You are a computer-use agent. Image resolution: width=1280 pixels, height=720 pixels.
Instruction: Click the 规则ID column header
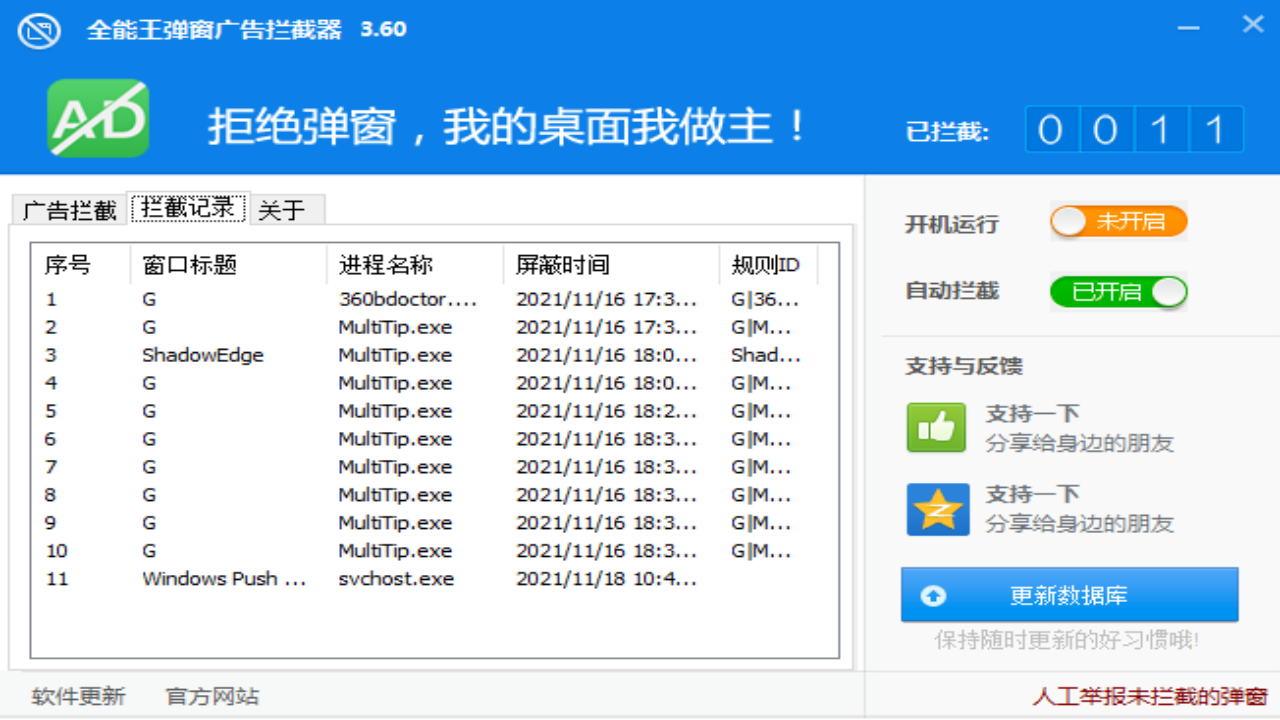click(x=765, y=265)
